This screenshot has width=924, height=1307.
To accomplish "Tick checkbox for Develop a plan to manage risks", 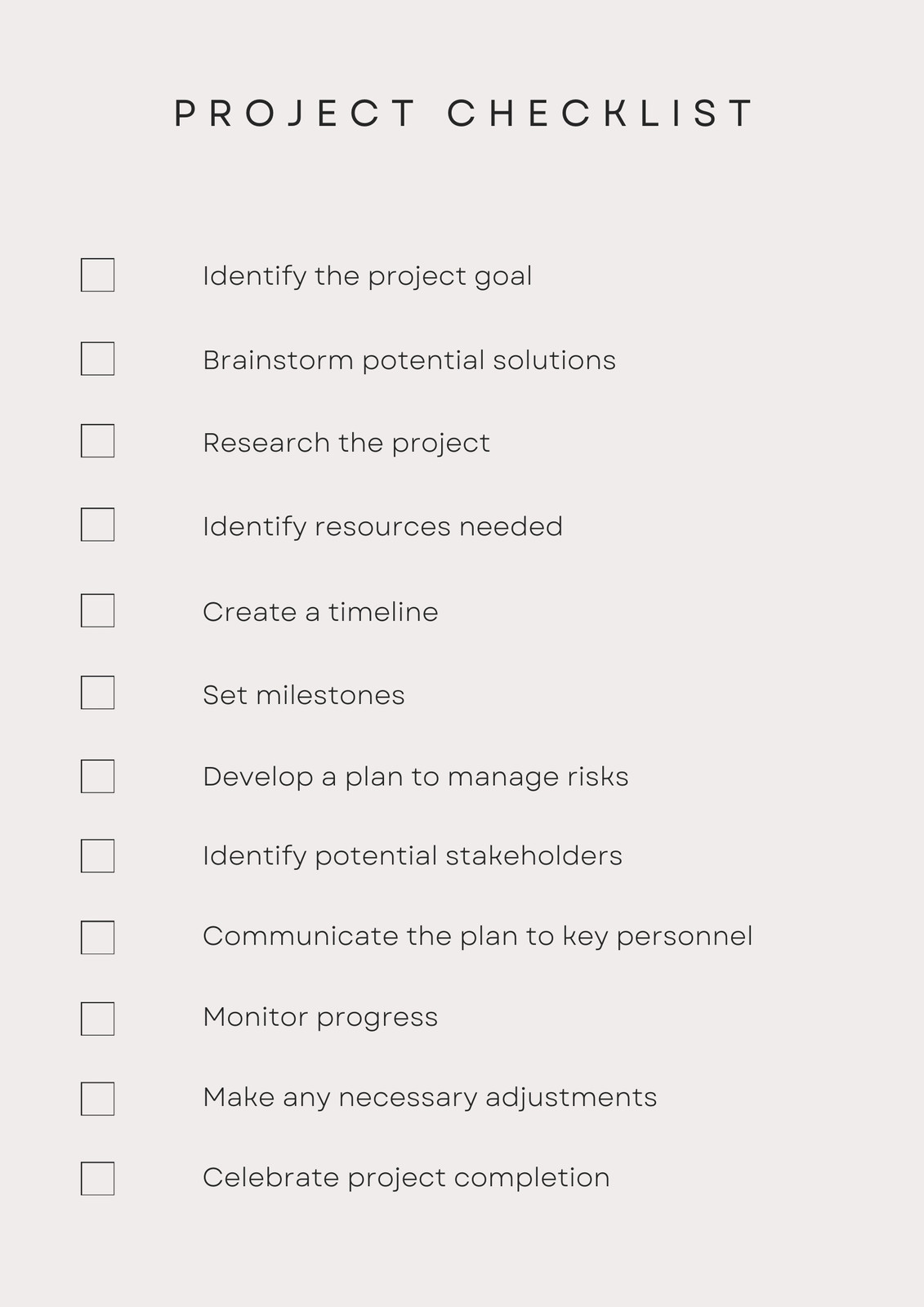I will pos(97,776).
